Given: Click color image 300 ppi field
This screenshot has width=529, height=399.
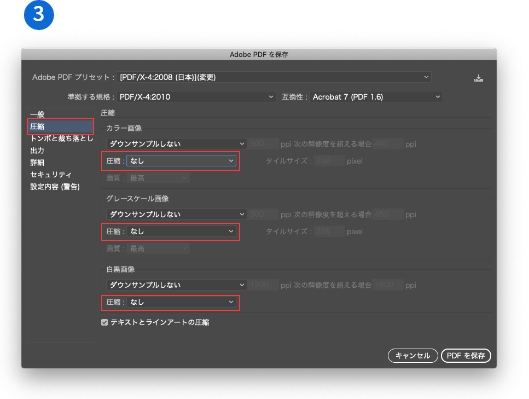Looking at the screenshot, I should 263,144.
